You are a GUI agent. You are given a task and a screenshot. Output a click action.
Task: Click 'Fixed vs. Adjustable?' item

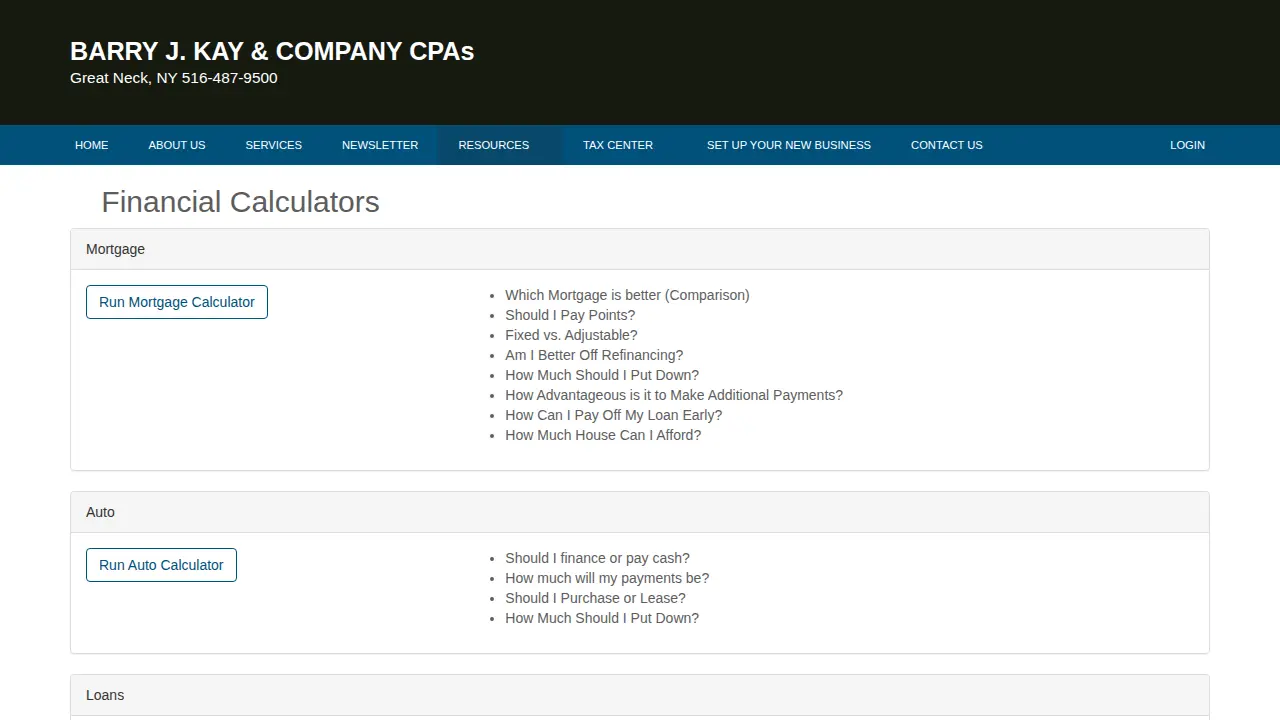[x=571, y=335]
